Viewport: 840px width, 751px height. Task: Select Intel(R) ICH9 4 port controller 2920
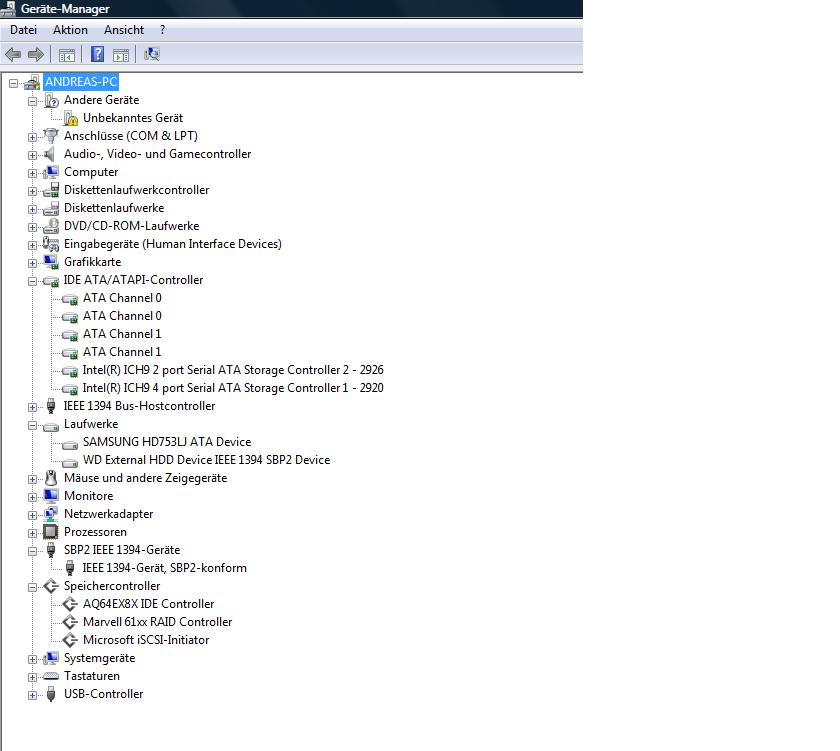click(x=233, y=388)
